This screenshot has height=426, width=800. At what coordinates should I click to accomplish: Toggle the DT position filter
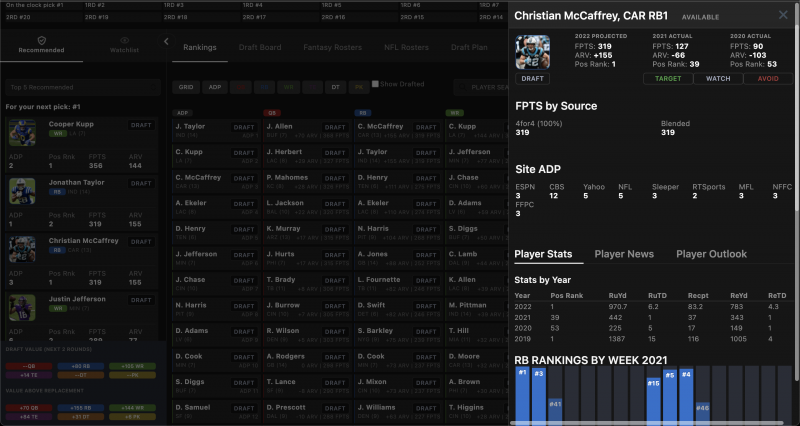click(335, 87)
